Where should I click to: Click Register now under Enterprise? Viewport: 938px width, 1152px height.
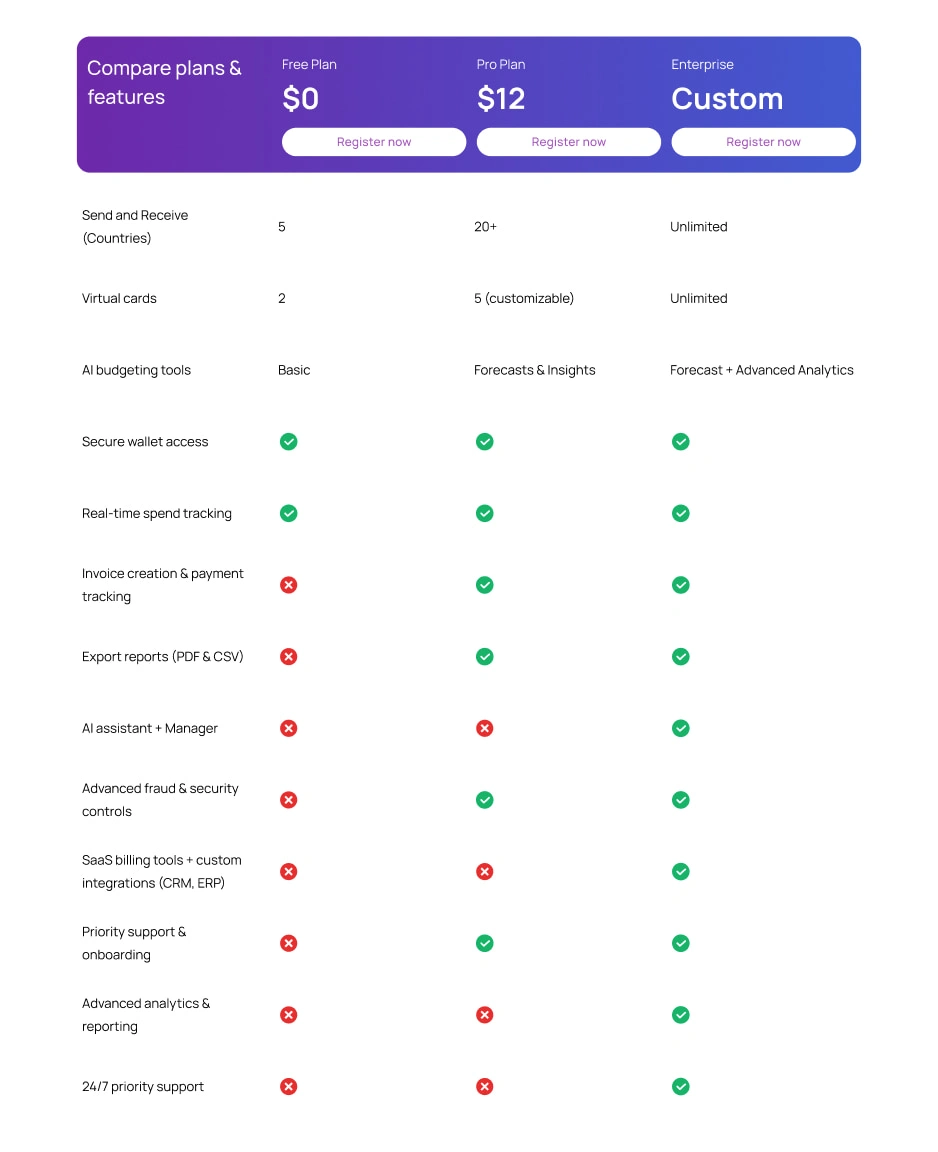(763, 141)
